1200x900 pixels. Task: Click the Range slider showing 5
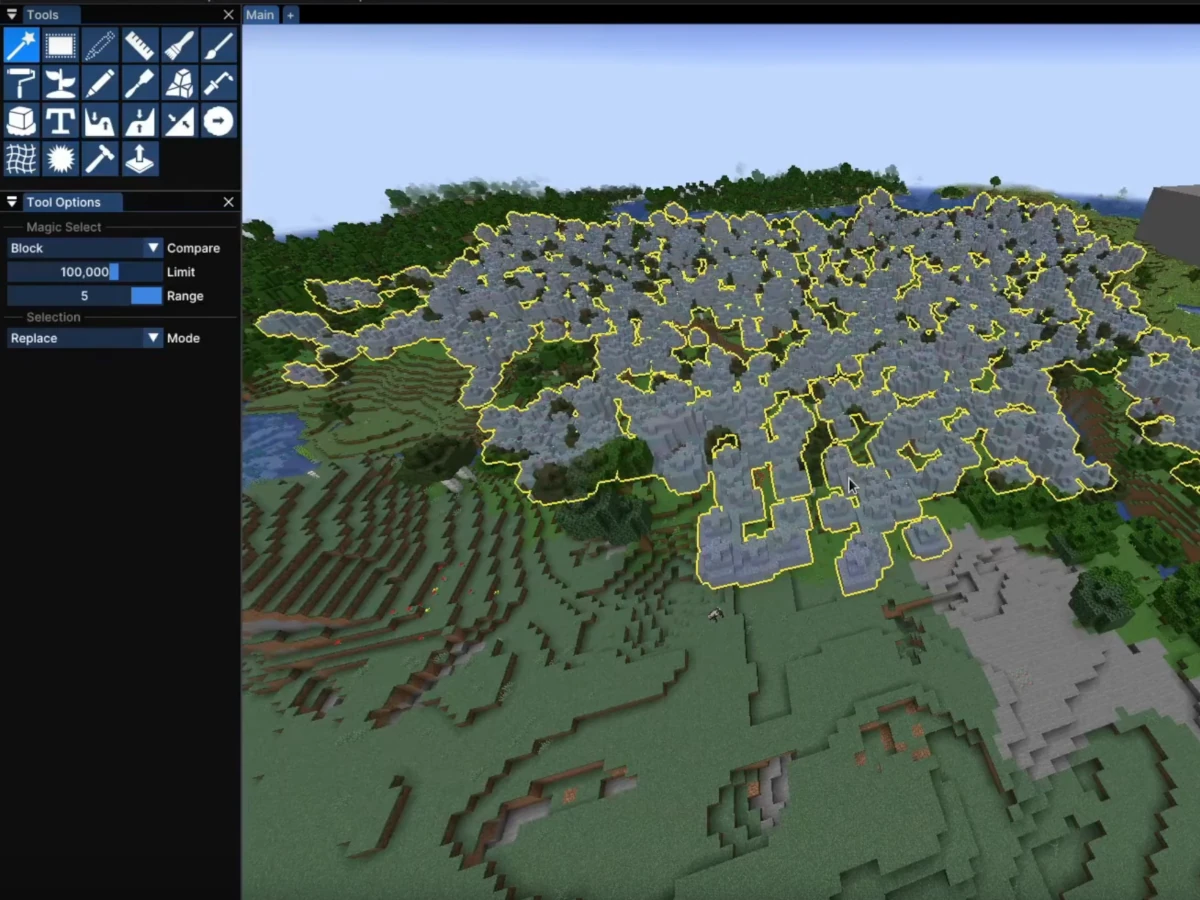click(x=84, y=296)
